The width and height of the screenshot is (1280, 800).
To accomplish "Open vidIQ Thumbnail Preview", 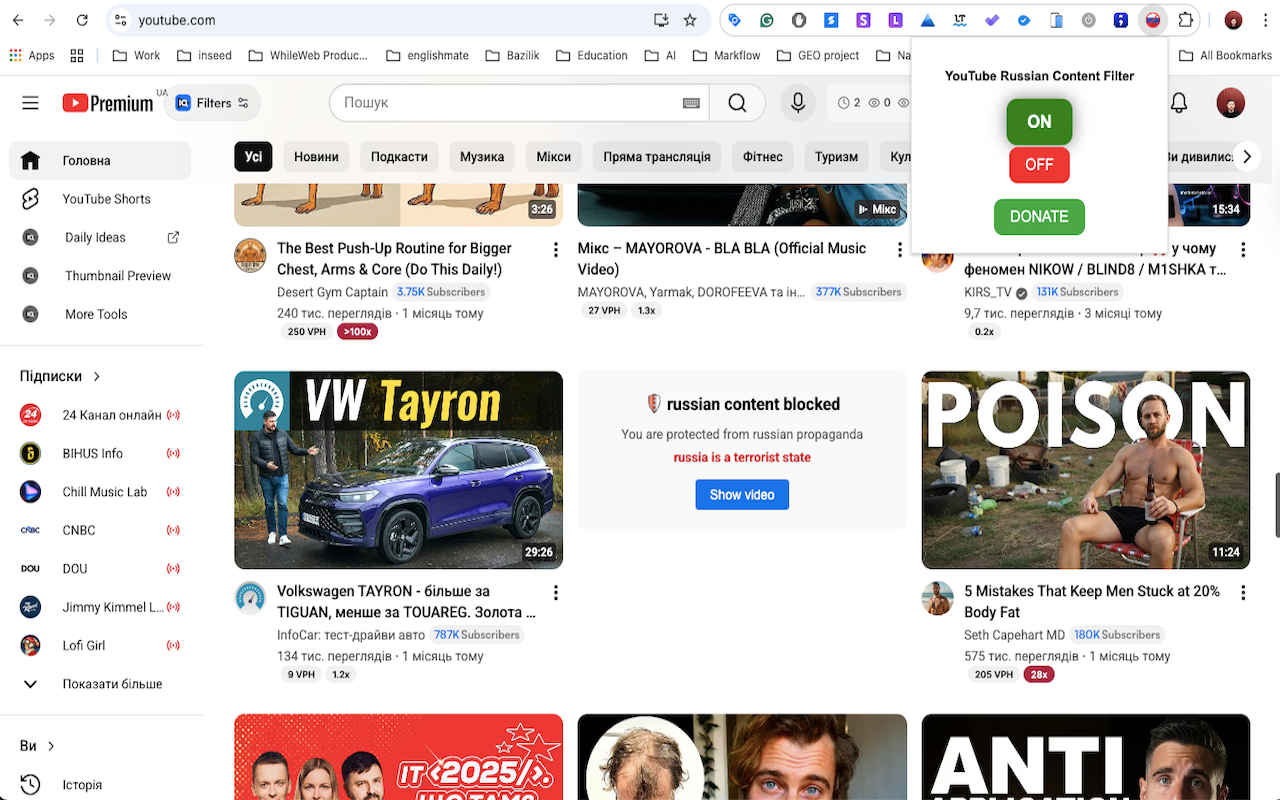I will coord(100,275).
